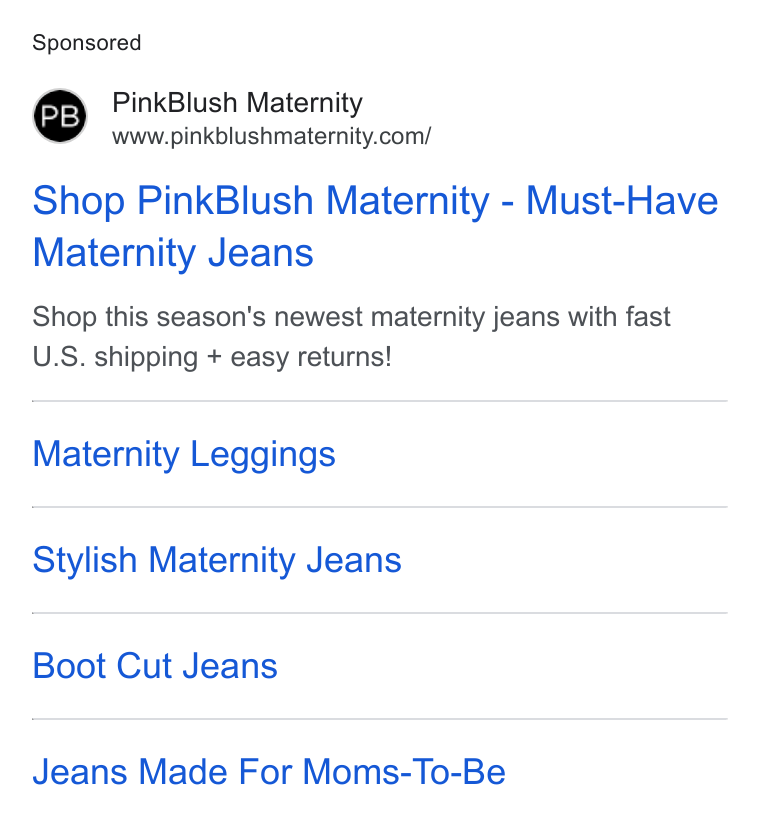760x824 pixels.
Task: Go to the Boot Cut Jeans link
Action: (x=155, y=666)
